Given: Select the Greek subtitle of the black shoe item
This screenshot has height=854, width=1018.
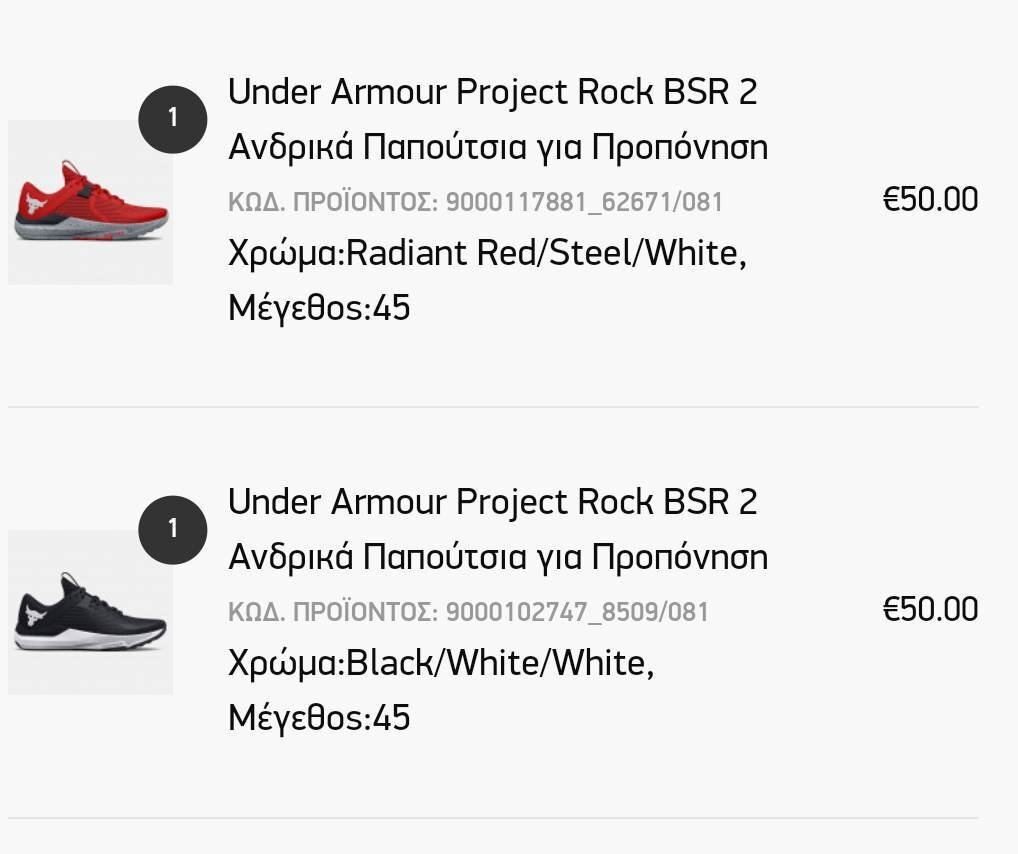Looking at the screenshot, I should point(498,557).
